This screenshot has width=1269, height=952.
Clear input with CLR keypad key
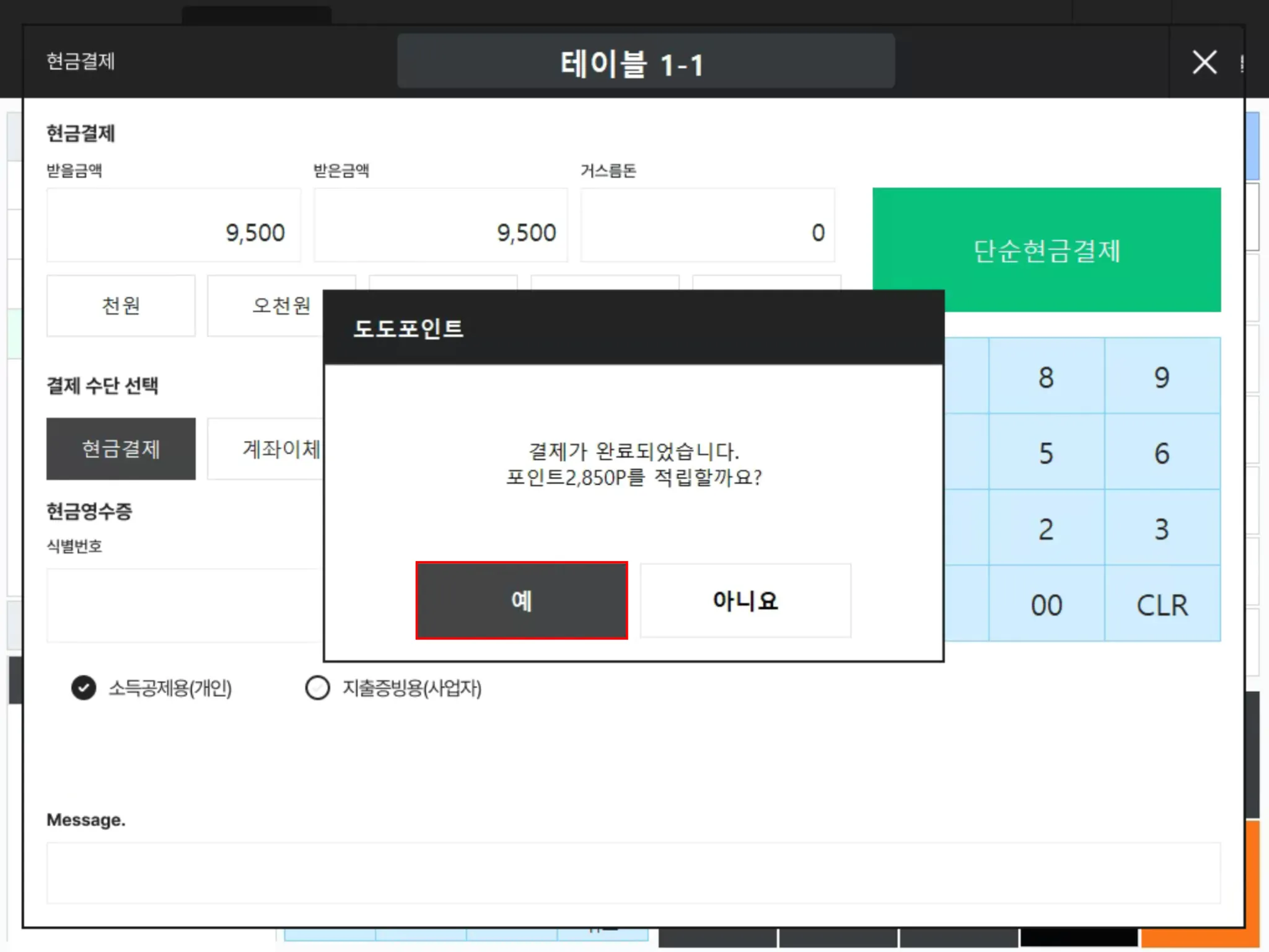1162,605
